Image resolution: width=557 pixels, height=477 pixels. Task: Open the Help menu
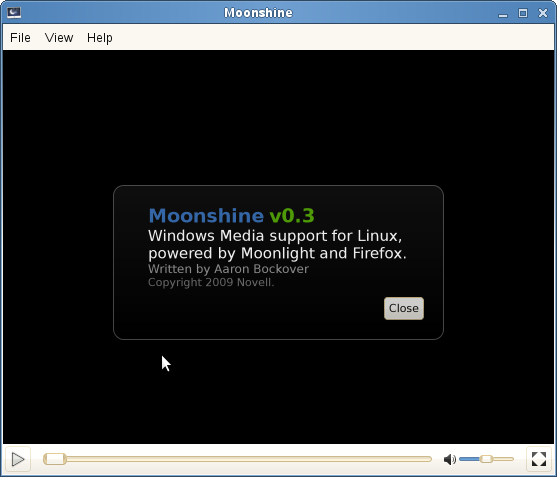click(x=100, y=38)
